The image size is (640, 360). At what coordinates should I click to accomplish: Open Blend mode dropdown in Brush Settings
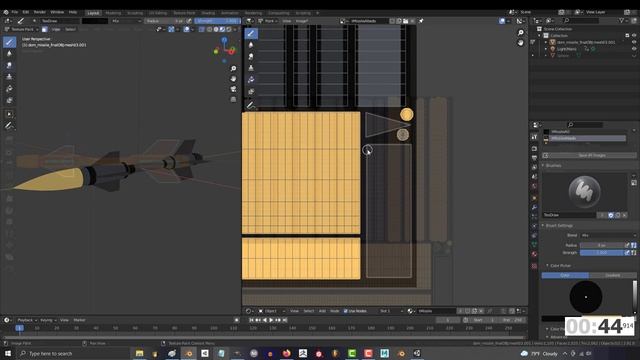pos(608,236)
